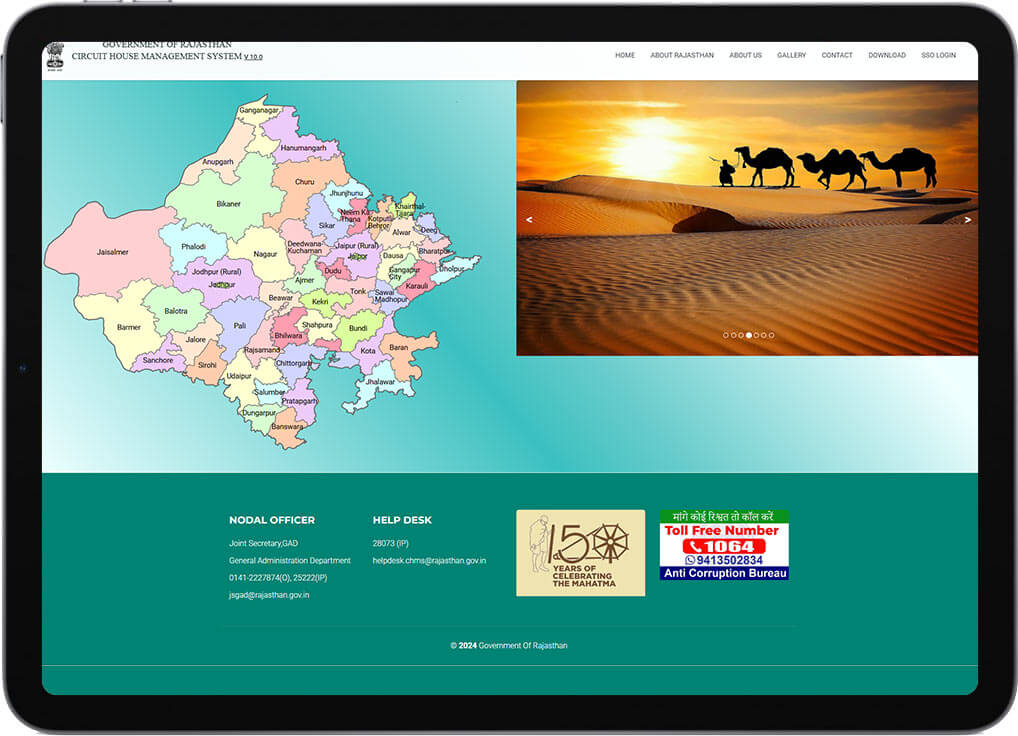This screenshot has width=1018, height=736.
Task: Select Jaisalmer district on the map
Action: coord(112,252)
